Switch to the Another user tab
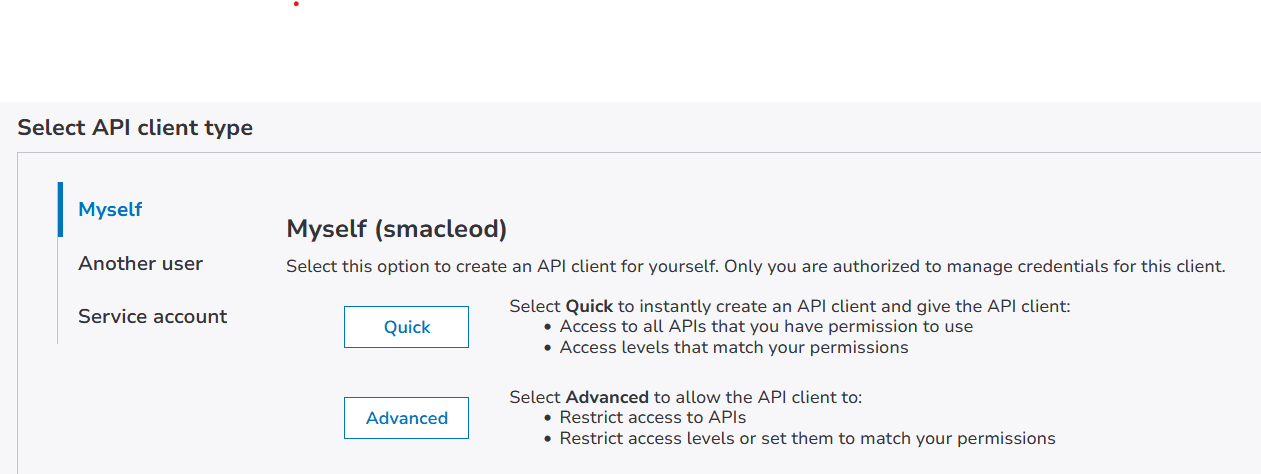The image size is (1261, 474). pos(140,264)
